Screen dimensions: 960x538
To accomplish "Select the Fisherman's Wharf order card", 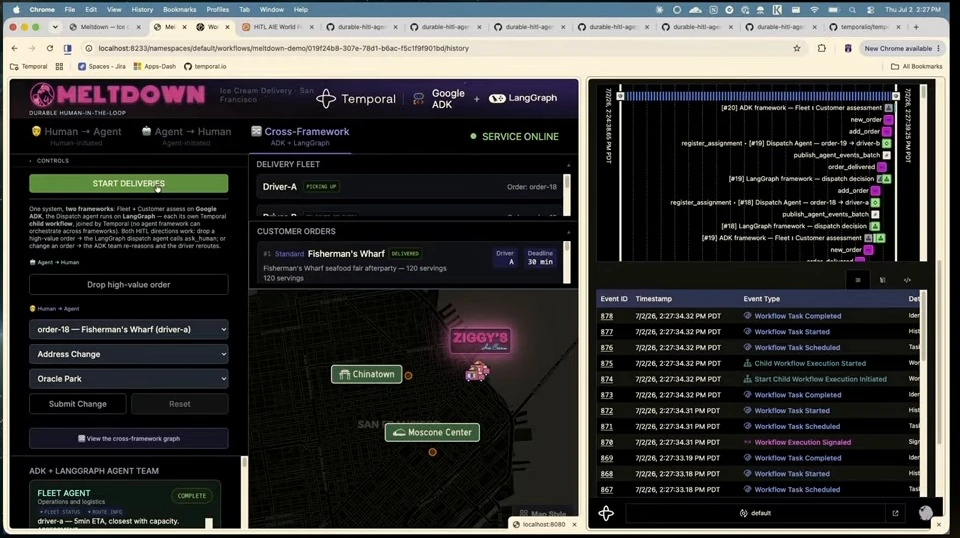I will (409, 264).
